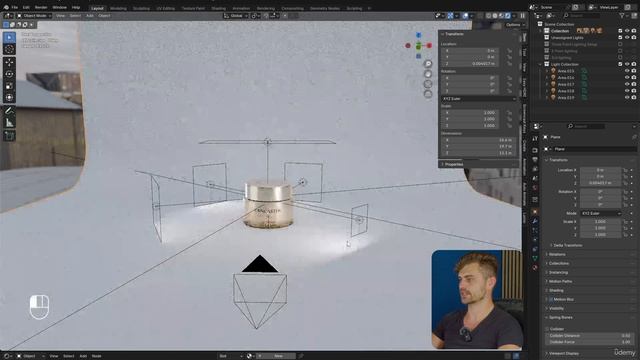Click the Move view (pan) gizmo icon
640x360 pixels.
428,74
